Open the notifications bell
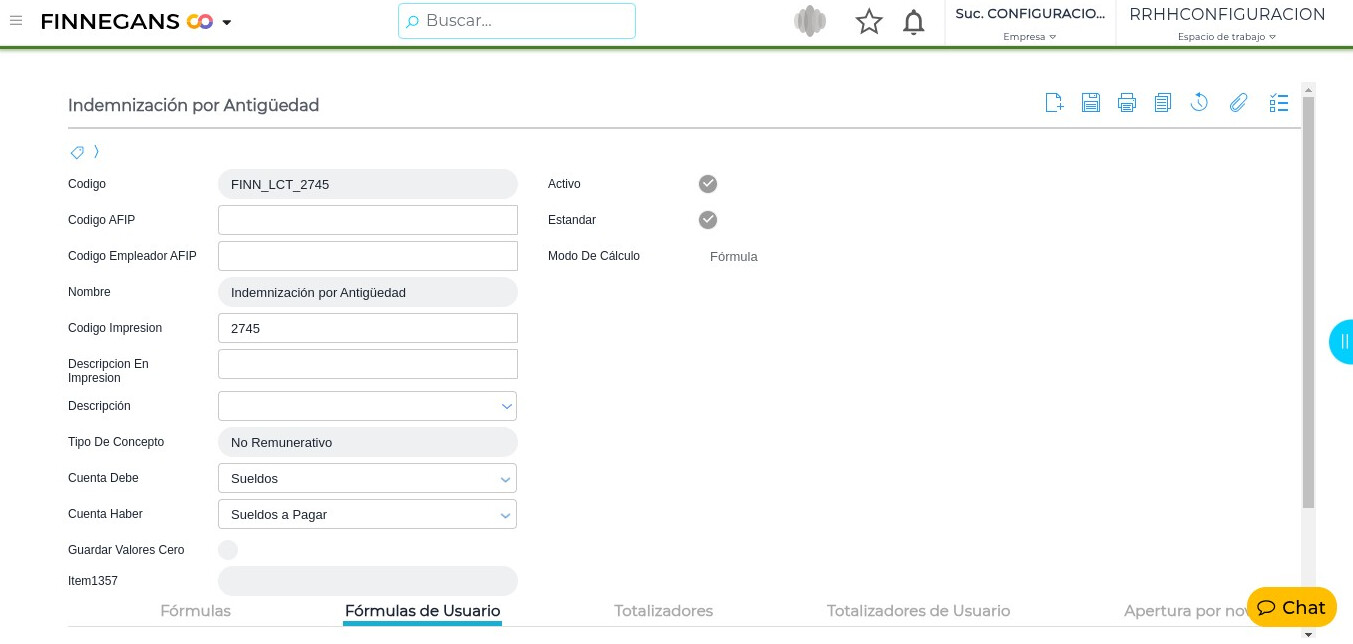Viewport: 1353px width, 644px height. (x=914, y=22)
